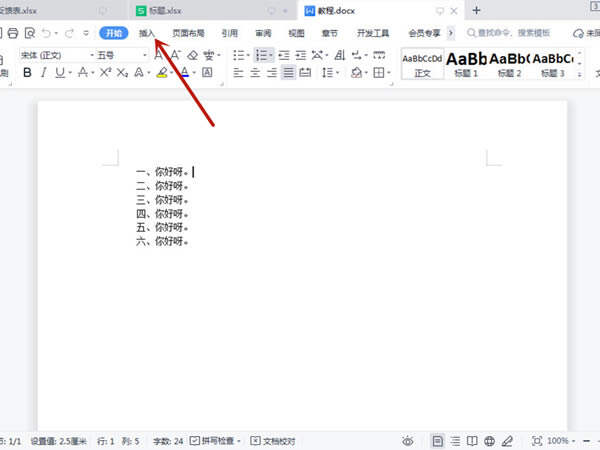Open the phonetic guide (拼音) tool

pos(209,55)
